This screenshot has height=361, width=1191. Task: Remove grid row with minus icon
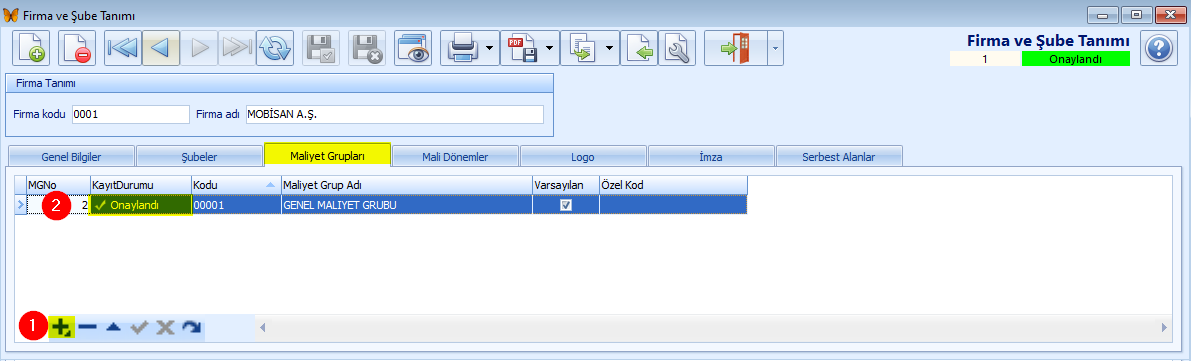click(x=87, y=328)
